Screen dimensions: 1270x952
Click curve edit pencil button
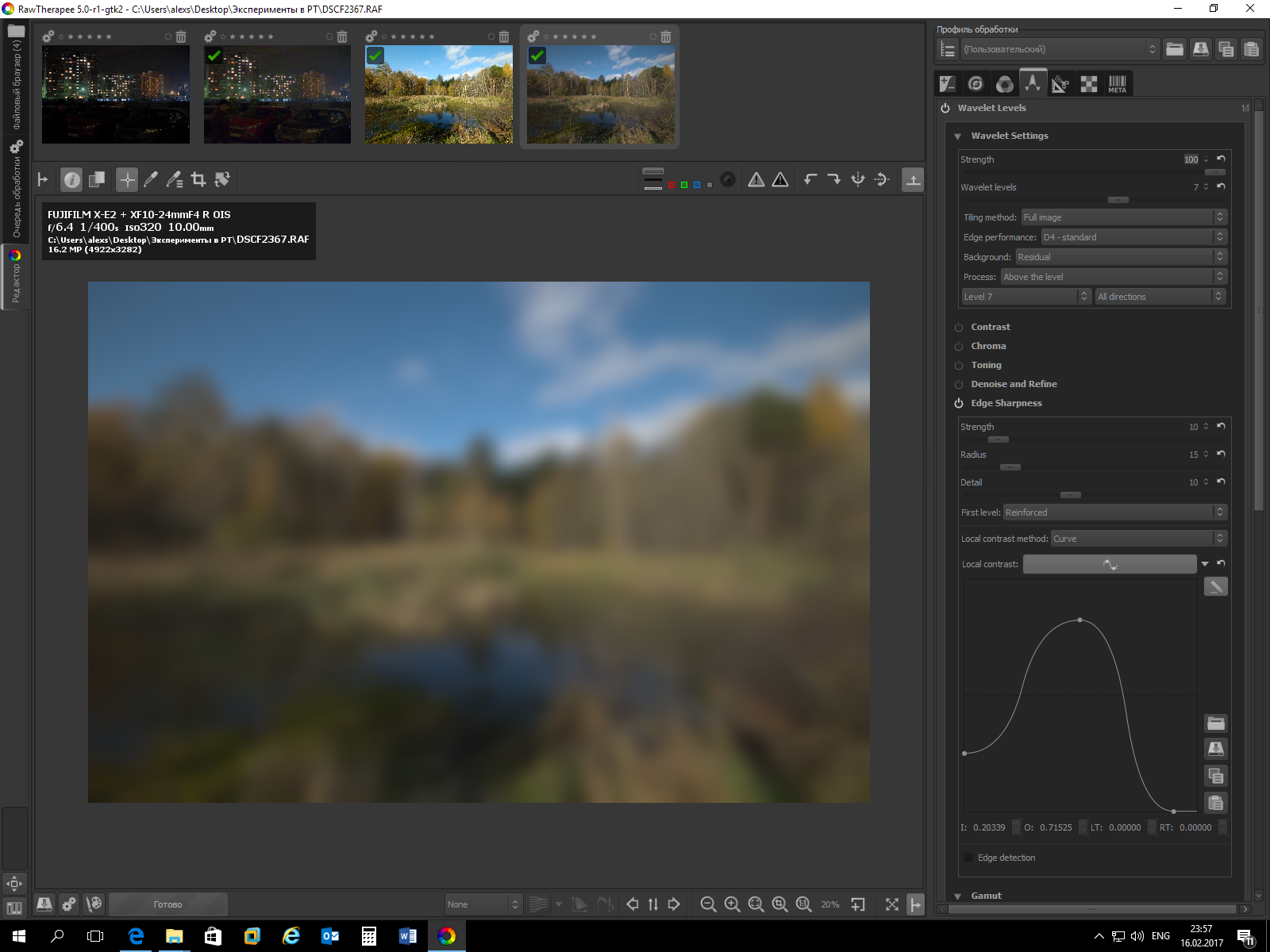1216,587
